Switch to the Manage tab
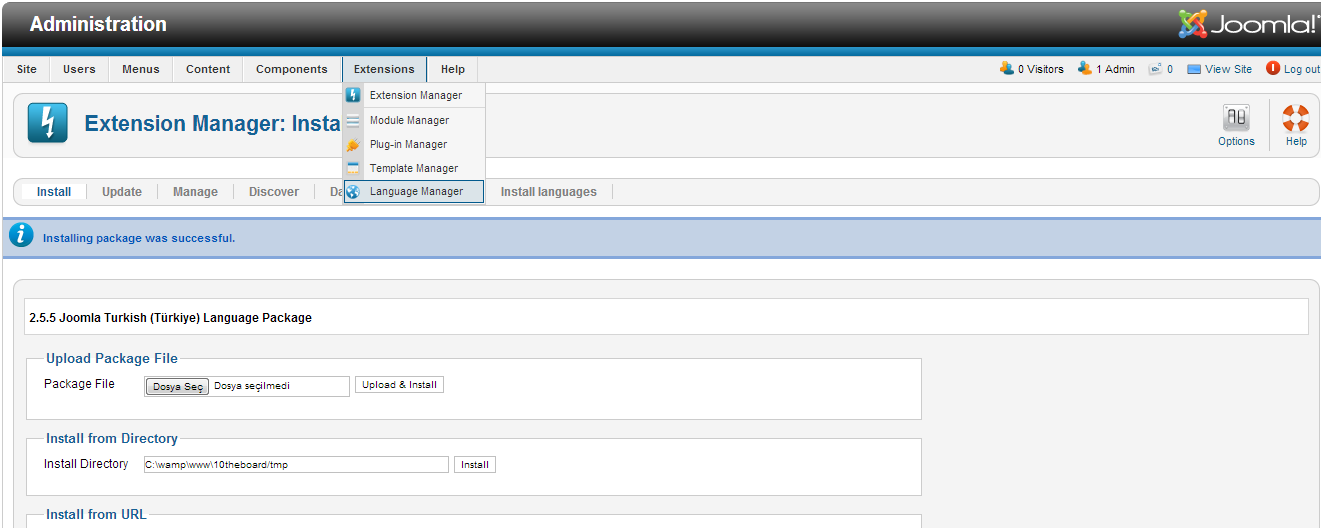1321x528 pixels. pyautogui.click(x=195, y=192)
